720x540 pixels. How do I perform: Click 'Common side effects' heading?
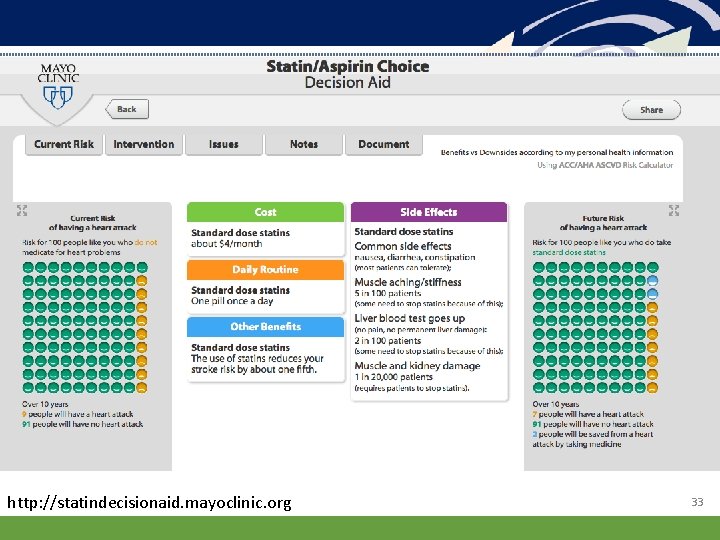(403, 246)
